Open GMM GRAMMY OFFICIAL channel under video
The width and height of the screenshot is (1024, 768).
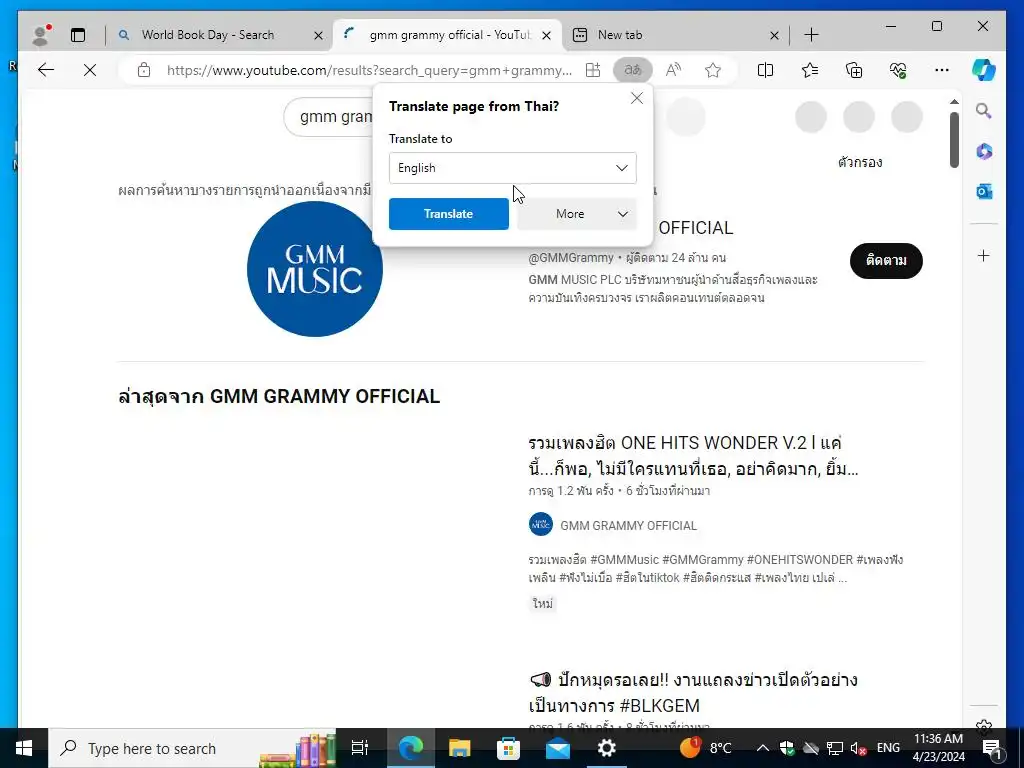coord(628,526)
